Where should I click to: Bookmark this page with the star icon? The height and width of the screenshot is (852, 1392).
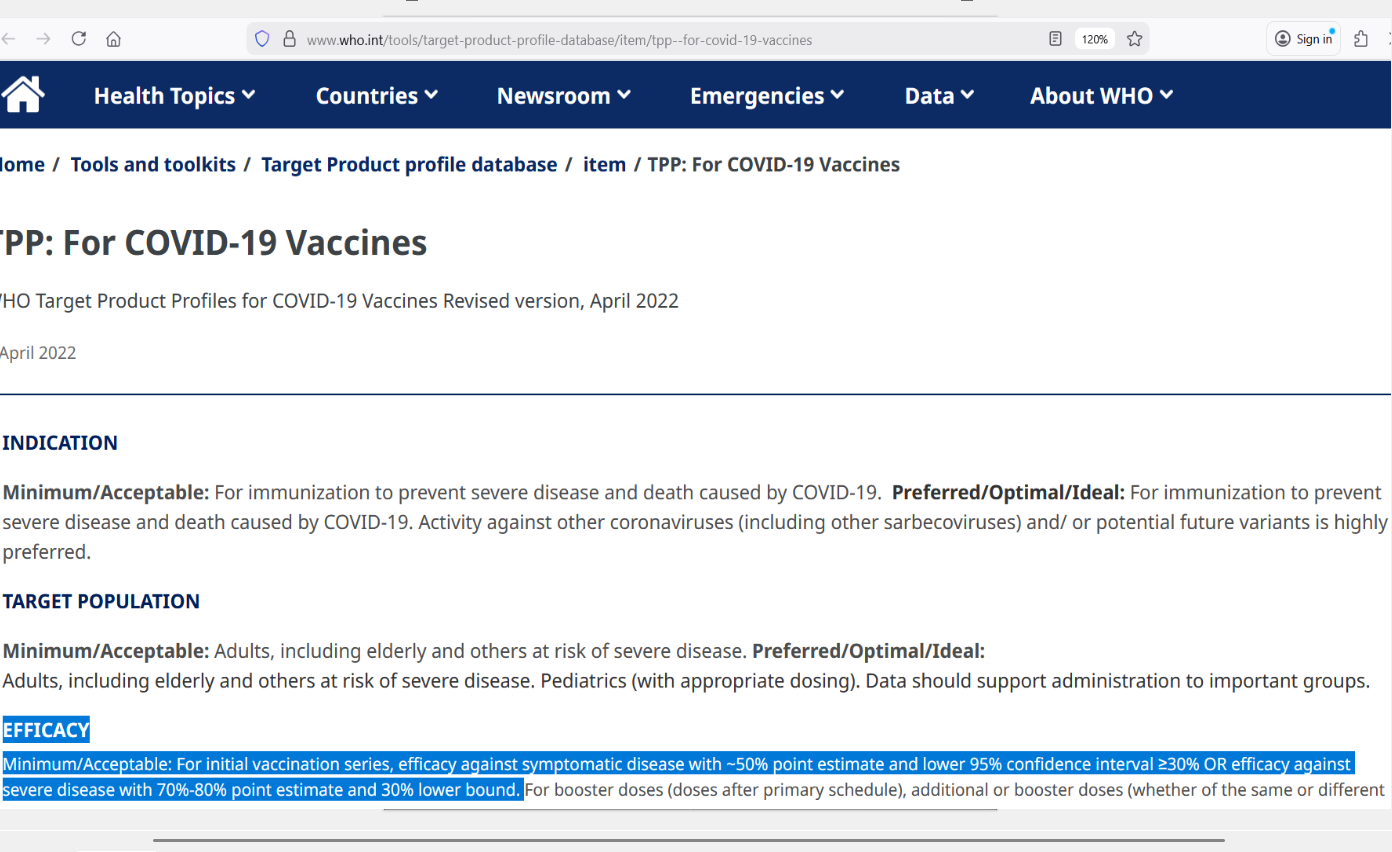(x=1134, y=39)
